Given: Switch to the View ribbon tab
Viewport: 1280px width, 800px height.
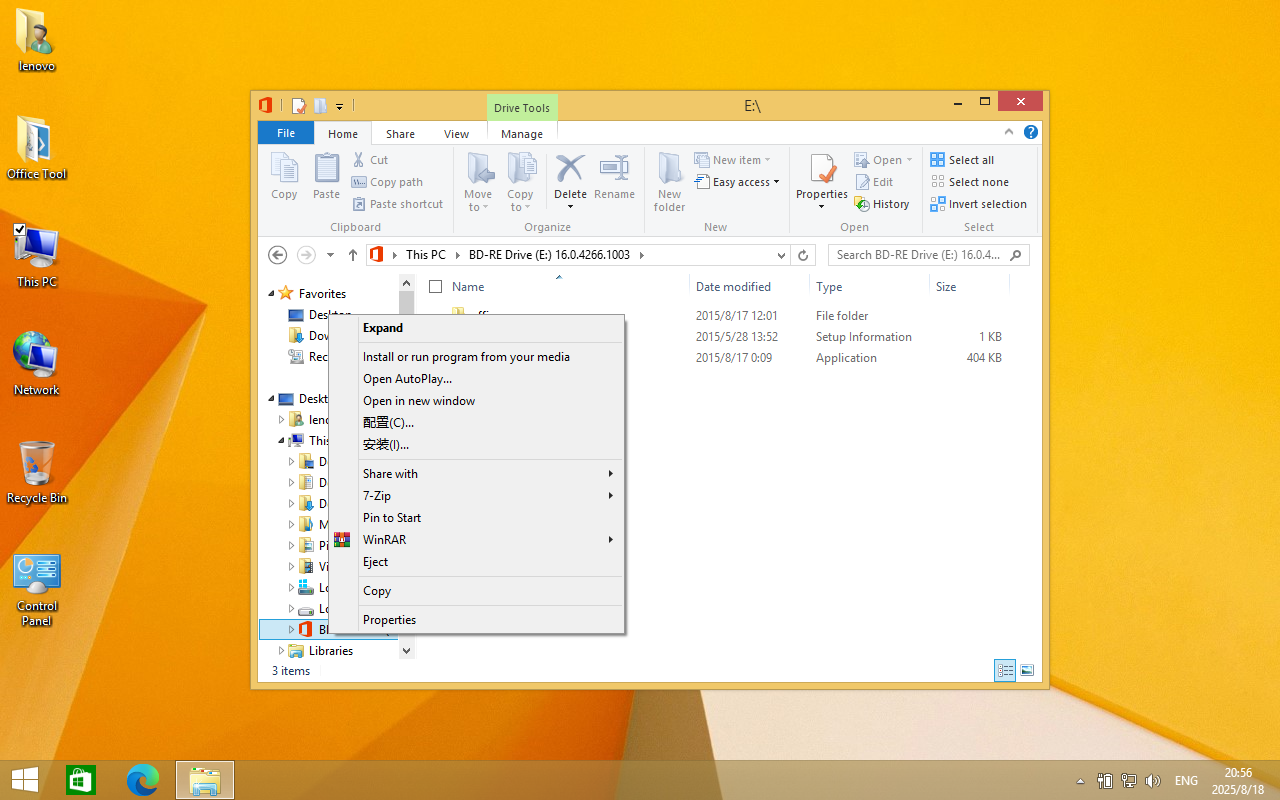Looking at the screenshot, I should [456, 134].
